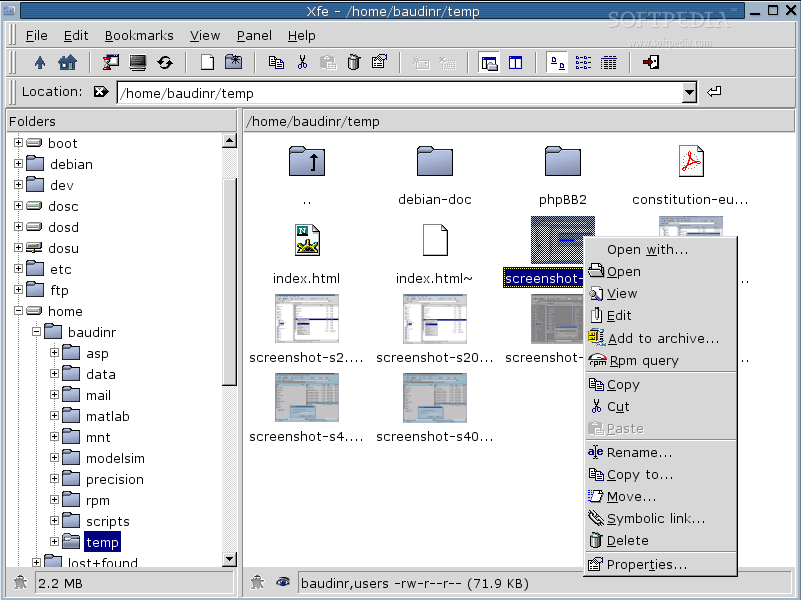Choose Cut in context menu
Image resolution: width=801 pixels, height=600 pixels.
[x=660, y=406]
